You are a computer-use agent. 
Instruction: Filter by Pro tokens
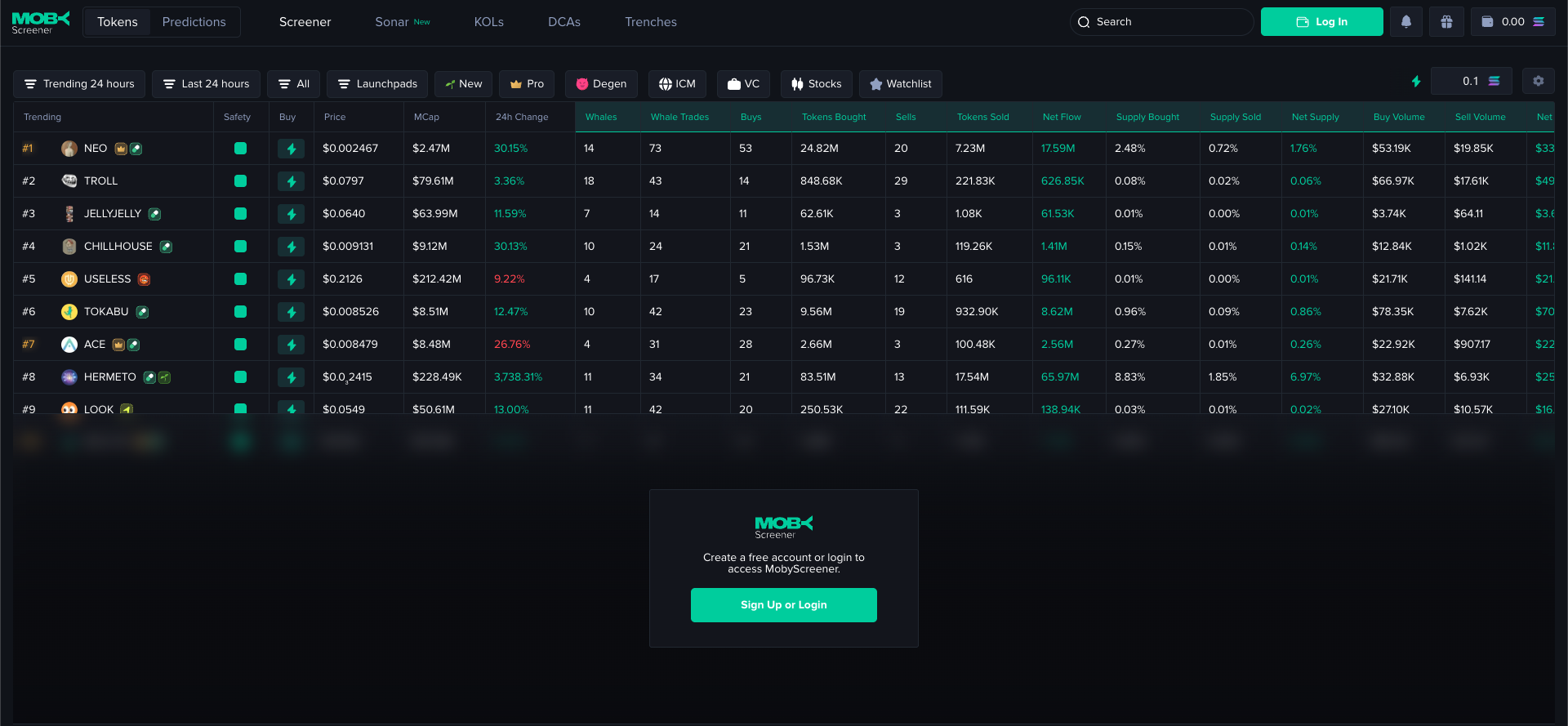tap(527, 84)
